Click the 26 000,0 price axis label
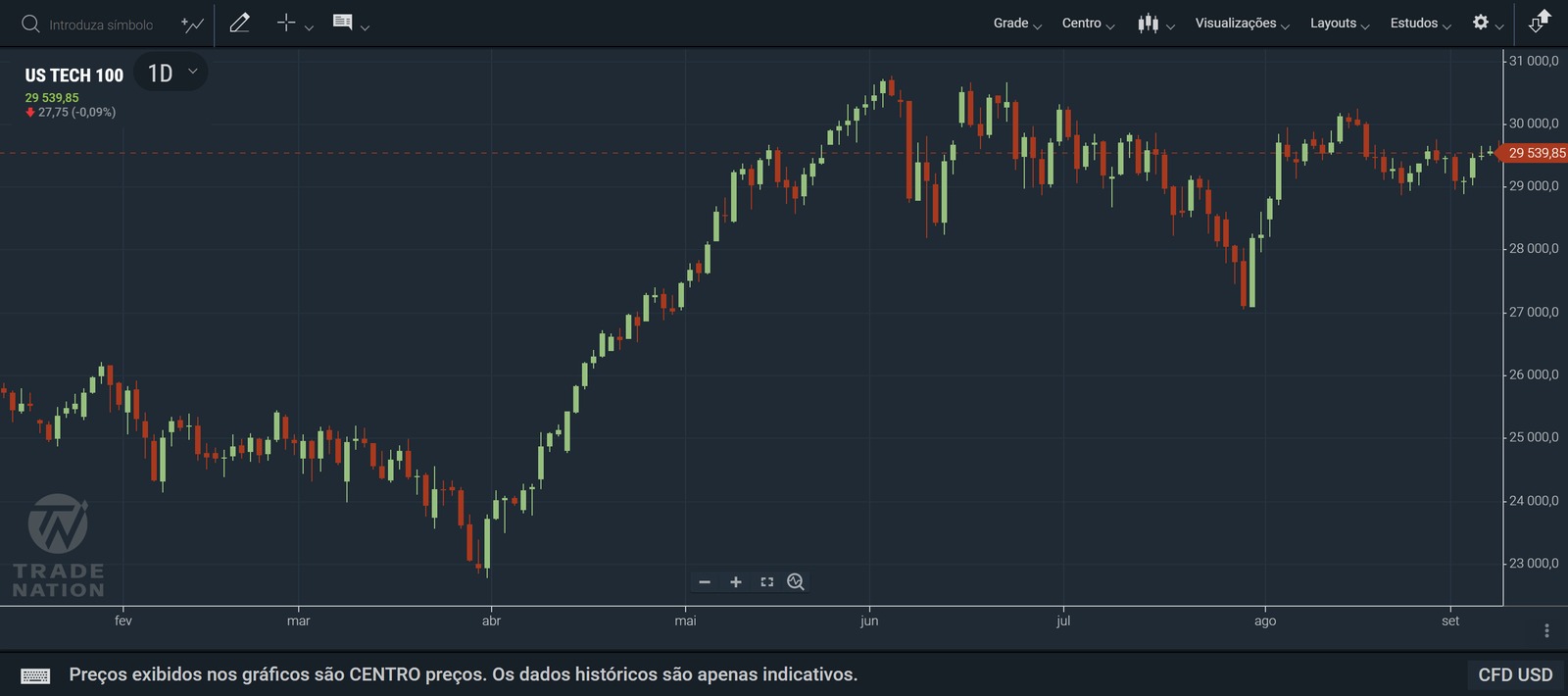 click(x=1534, y=374)
